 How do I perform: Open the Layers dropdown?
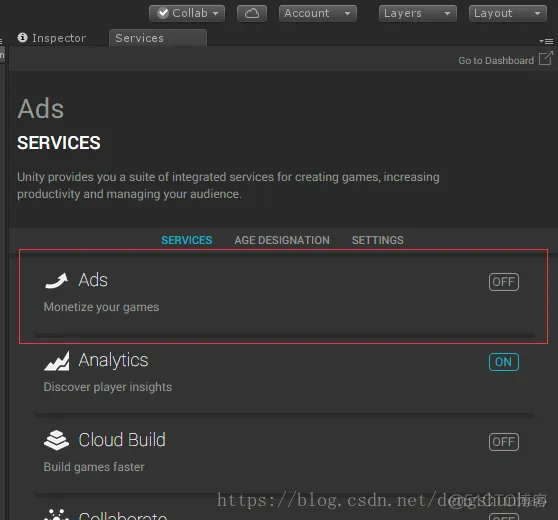click(x=418, y=14)
